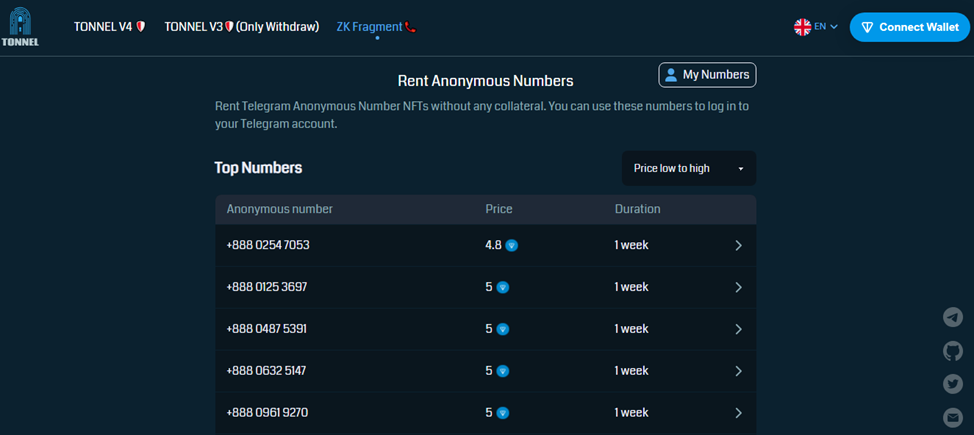Open the Telegram social icon
The width and height of the screenshot is (974, 435).
pos(953,317)
